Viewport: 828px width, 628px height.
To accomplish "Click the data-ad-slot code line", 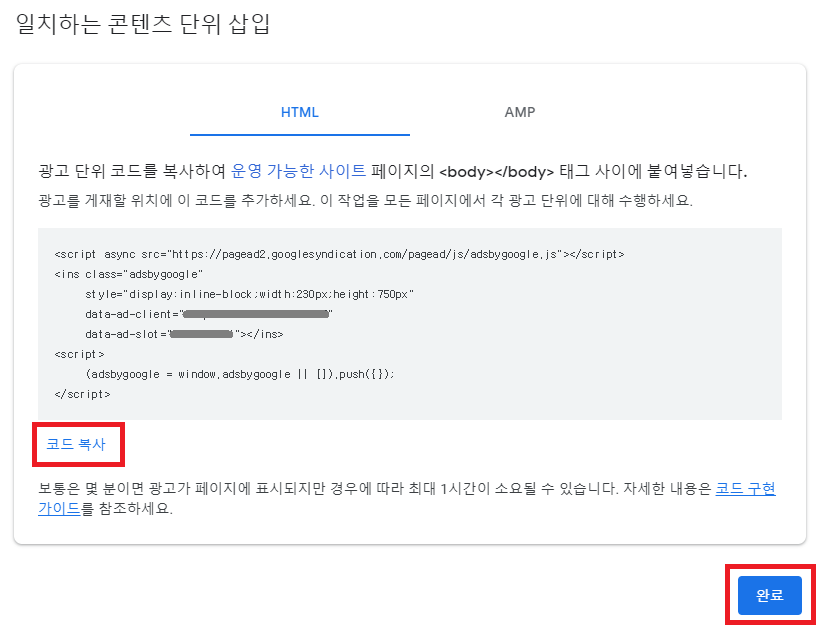I will (184, 334).
